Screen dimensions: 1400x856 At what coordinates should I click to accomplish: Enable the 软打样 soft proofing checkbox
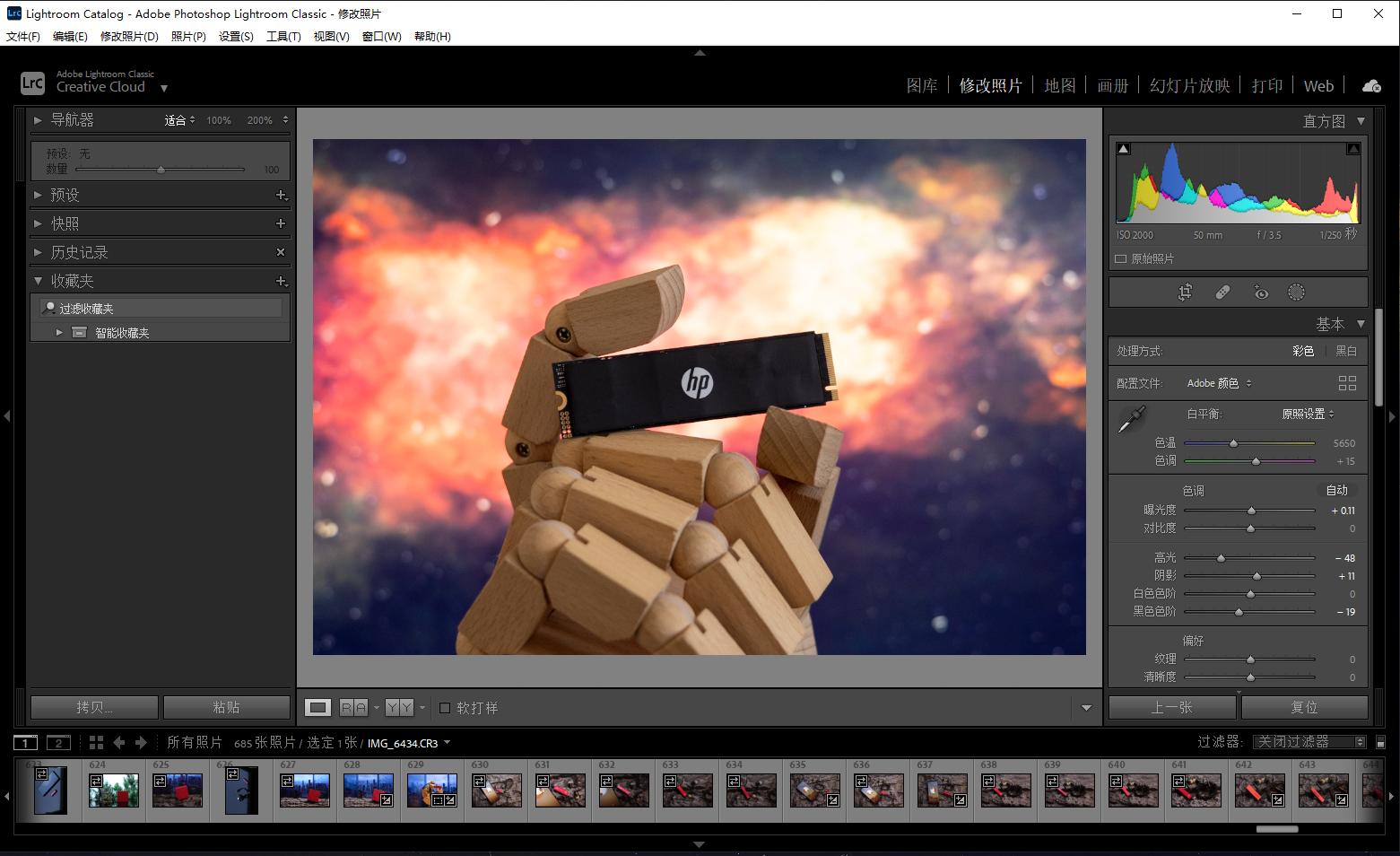[x=446, y=708]
